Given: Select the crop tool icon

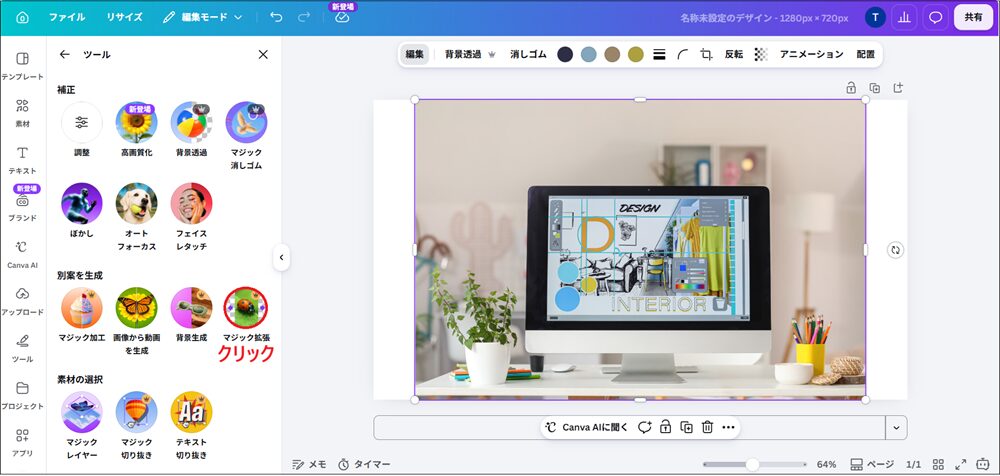Looking at the screenshot, I should [x=706, y=55].
